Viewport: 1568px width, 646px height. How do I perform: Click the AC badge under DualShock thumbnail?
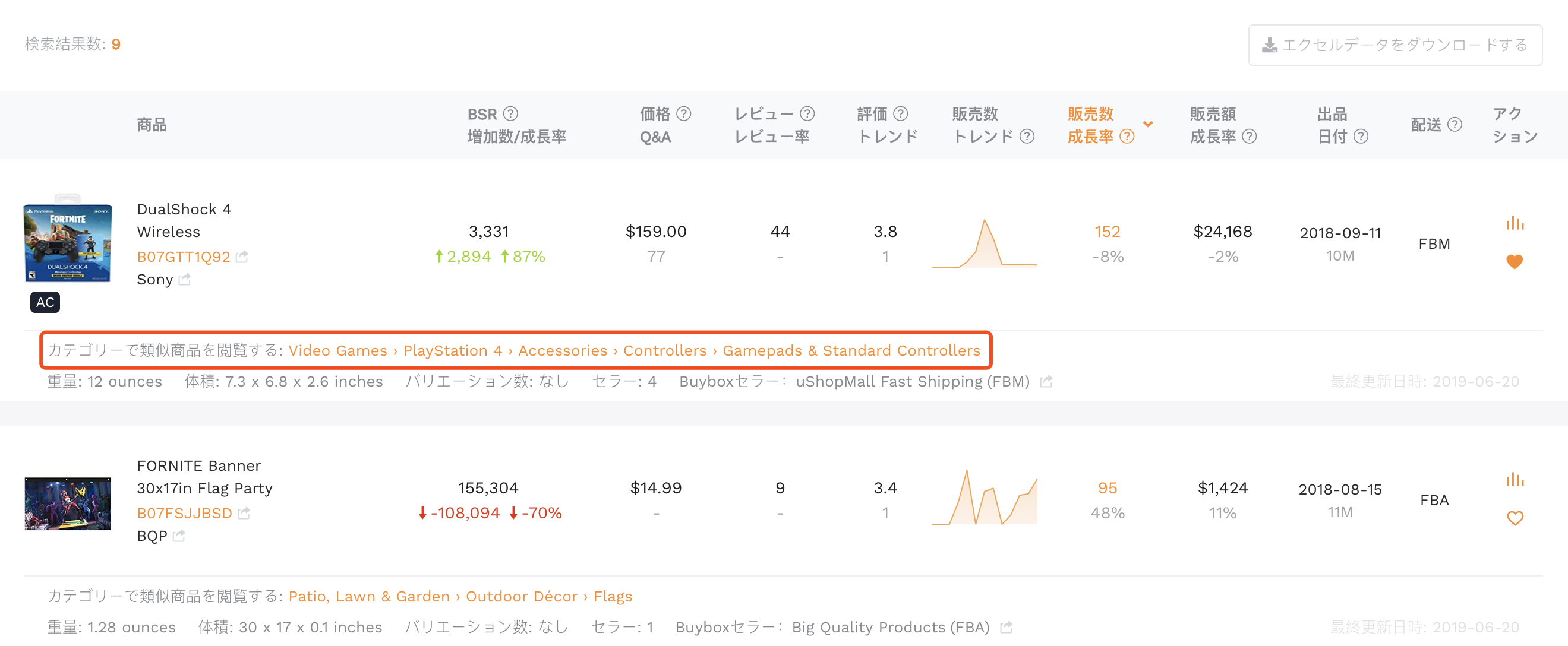[x=45, y=302]
